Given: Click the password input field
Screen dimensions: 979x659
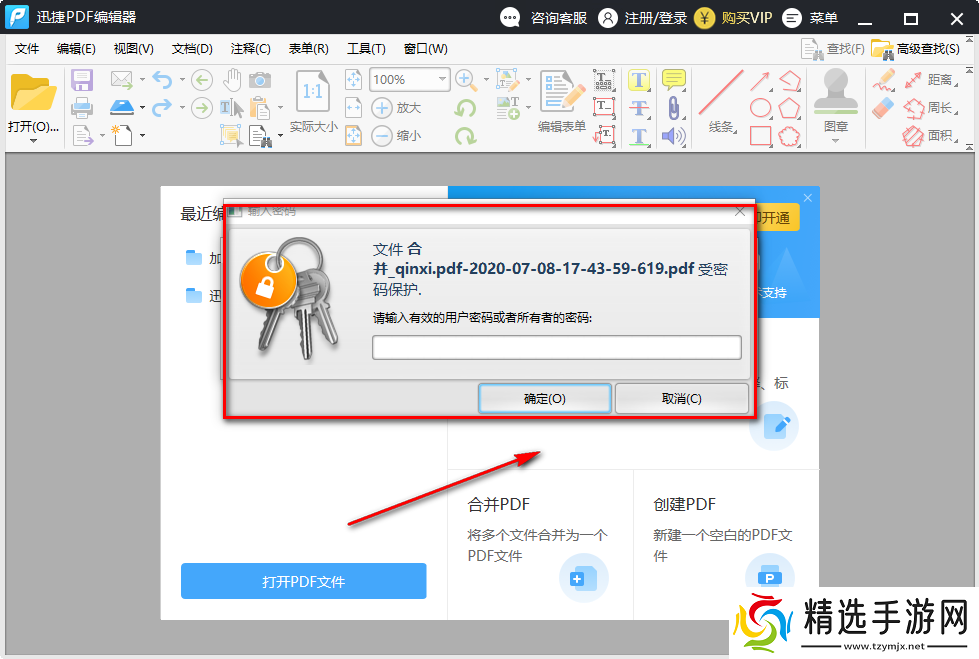Looking at the screenshot, I should pos(557,347).
